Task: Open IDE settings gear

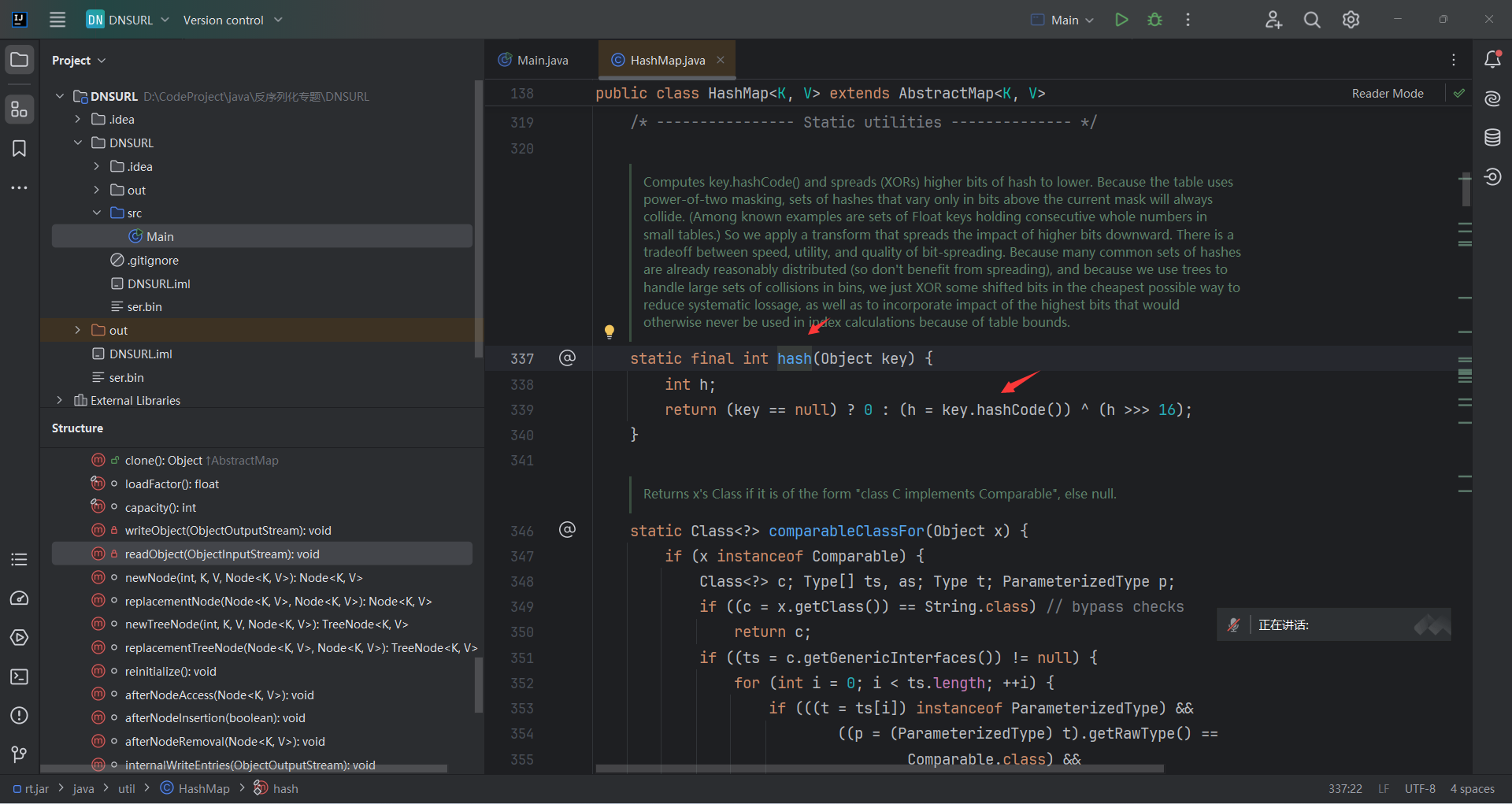Action: [x=1351, y=20]
